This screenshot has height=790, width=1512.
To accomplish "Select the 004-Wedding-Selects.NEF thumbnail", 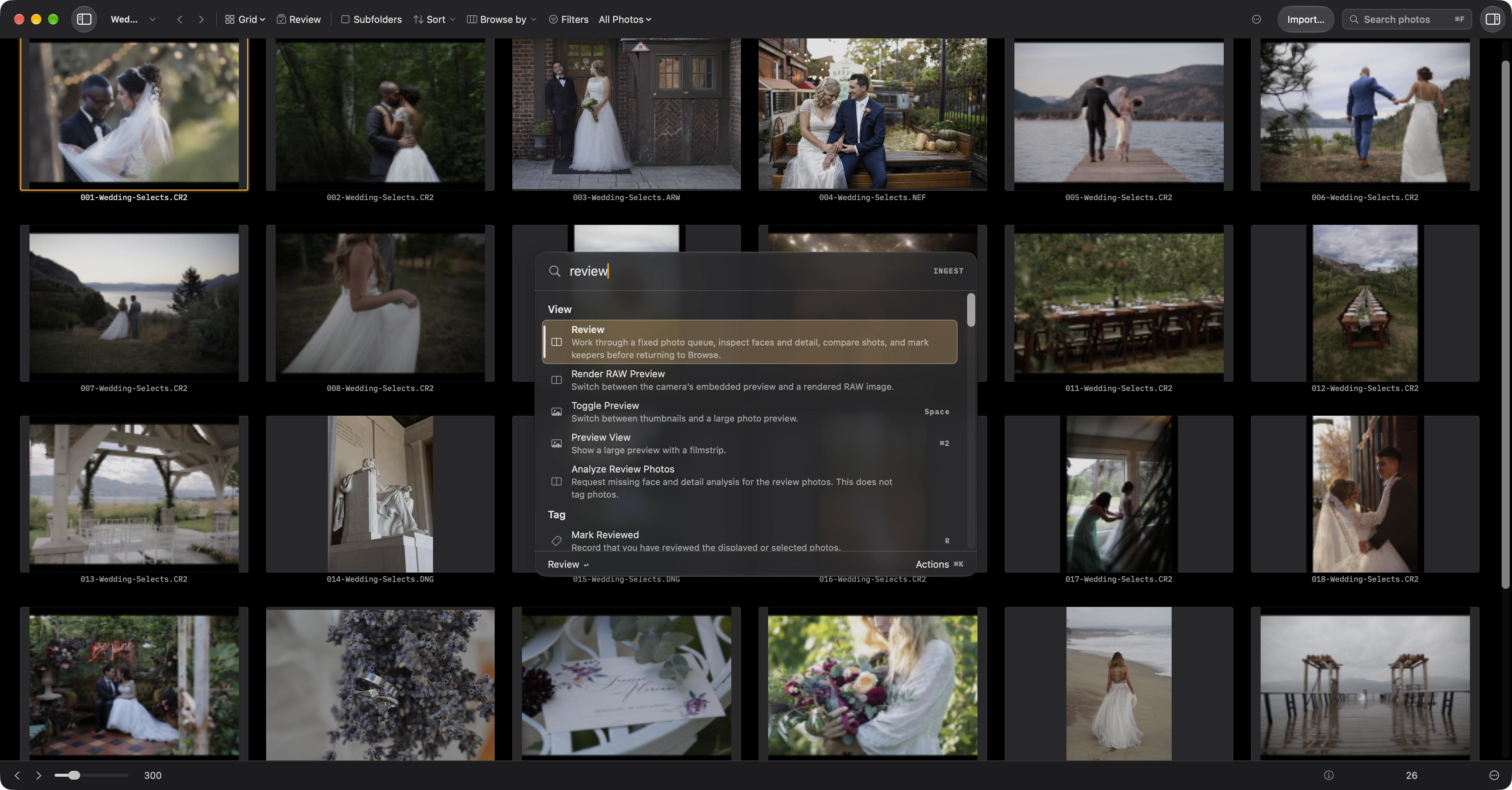I will click(872, 114).
